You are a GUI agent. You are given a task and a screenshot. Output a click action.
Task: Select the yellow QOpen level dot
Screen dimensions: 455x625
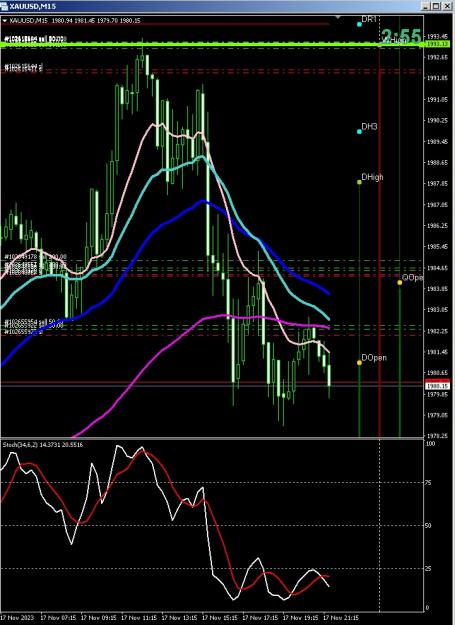pos(400,283)
